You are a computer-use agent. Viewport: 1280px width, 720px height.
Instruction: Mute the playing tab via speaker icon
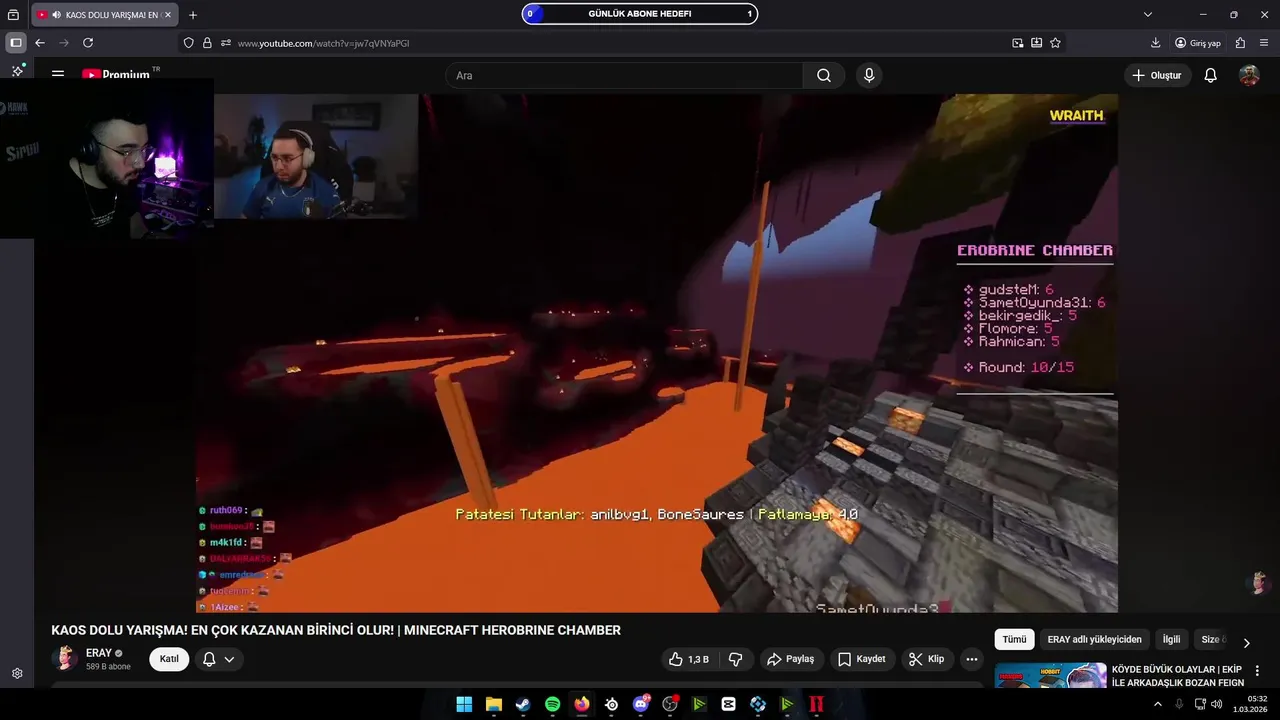click(x=56, y=15)
